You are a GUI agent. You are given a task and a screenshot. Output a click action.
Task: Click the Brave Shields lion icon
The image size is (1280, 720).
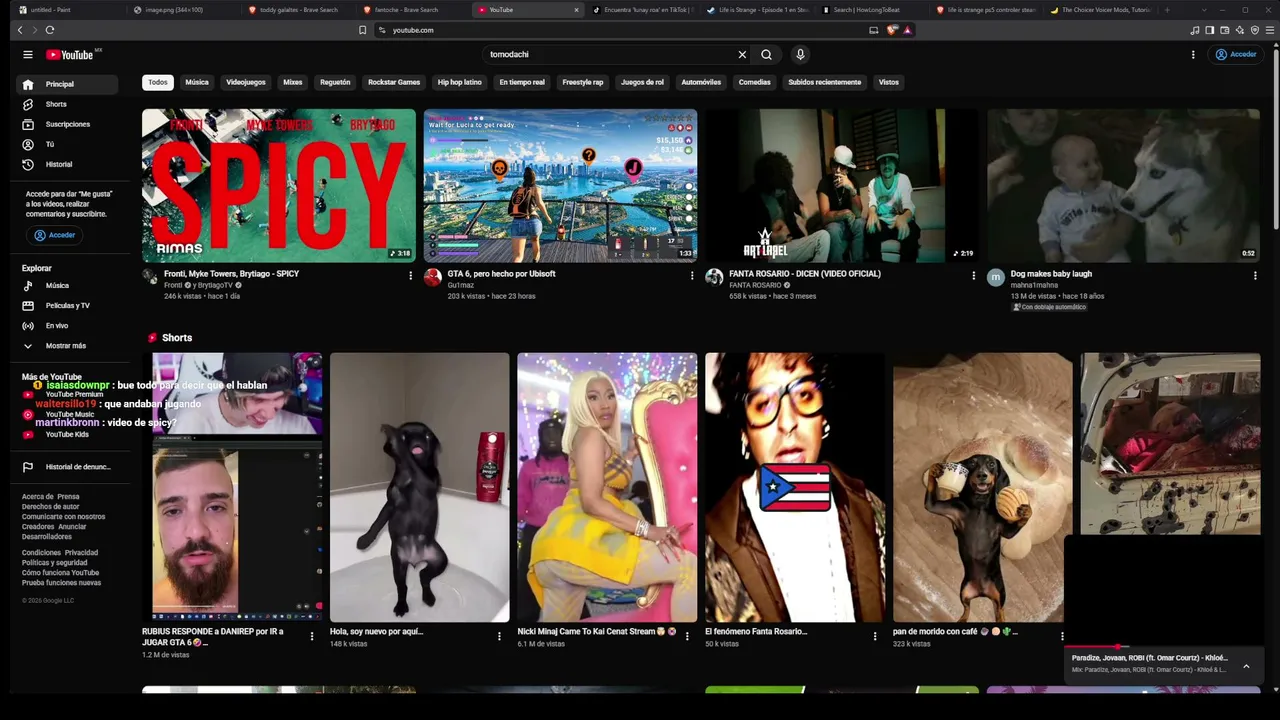point(893,30)
